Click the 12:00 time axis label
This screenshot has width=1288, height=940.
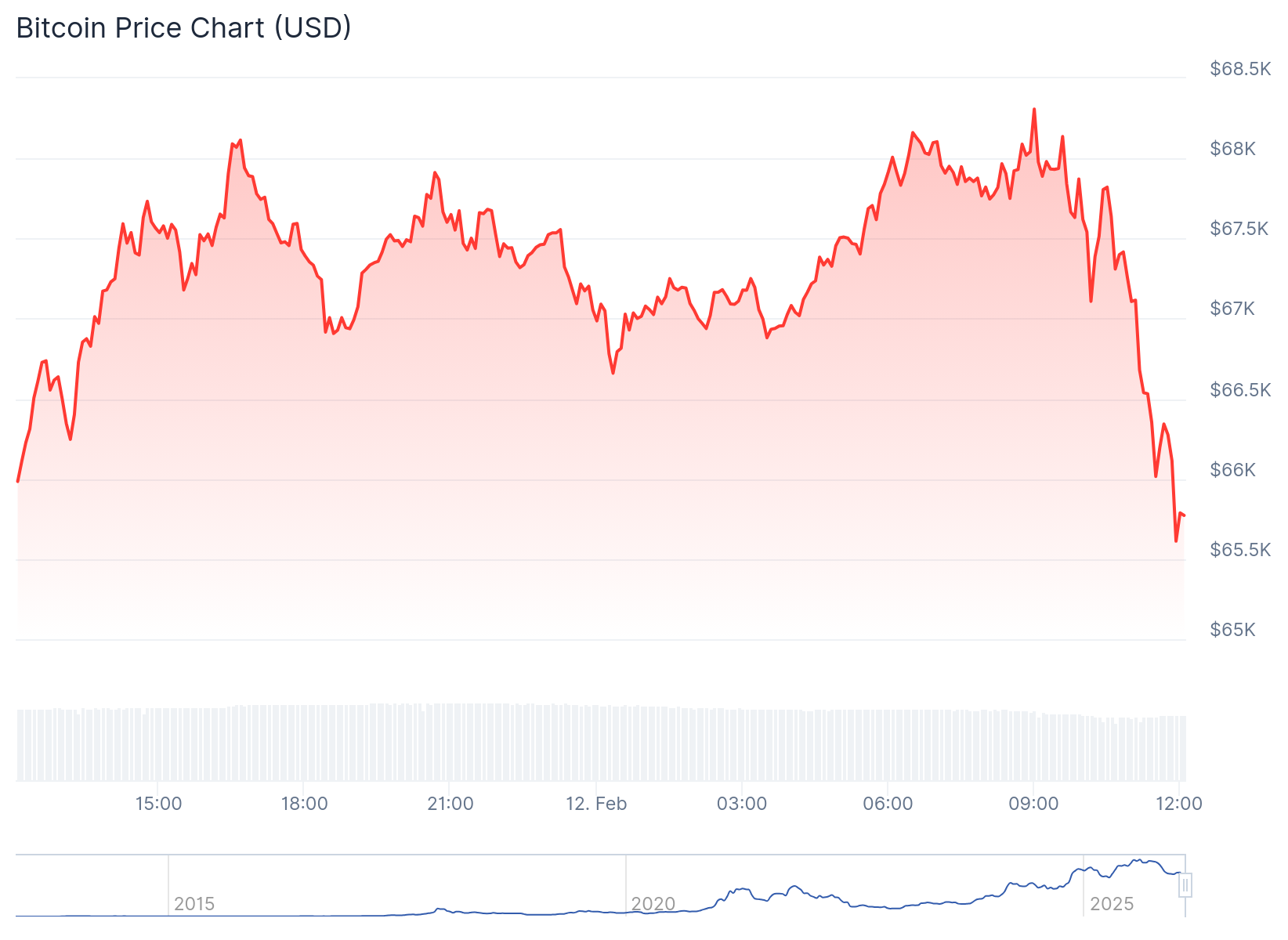(1179, 804)
